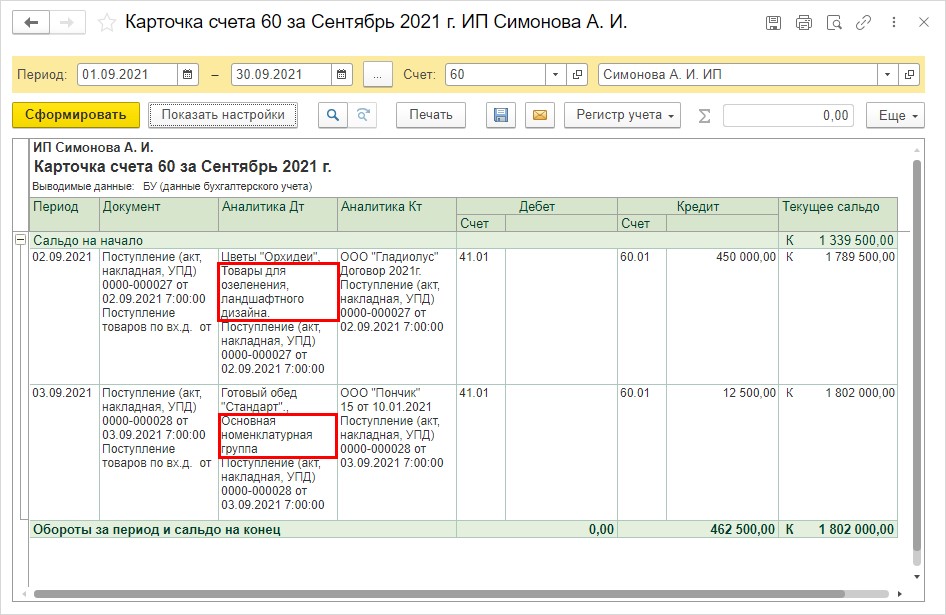The width and height of the screenshot is (946, 615).
Task: Click the period selection ellipsis button
Action: 378,75
